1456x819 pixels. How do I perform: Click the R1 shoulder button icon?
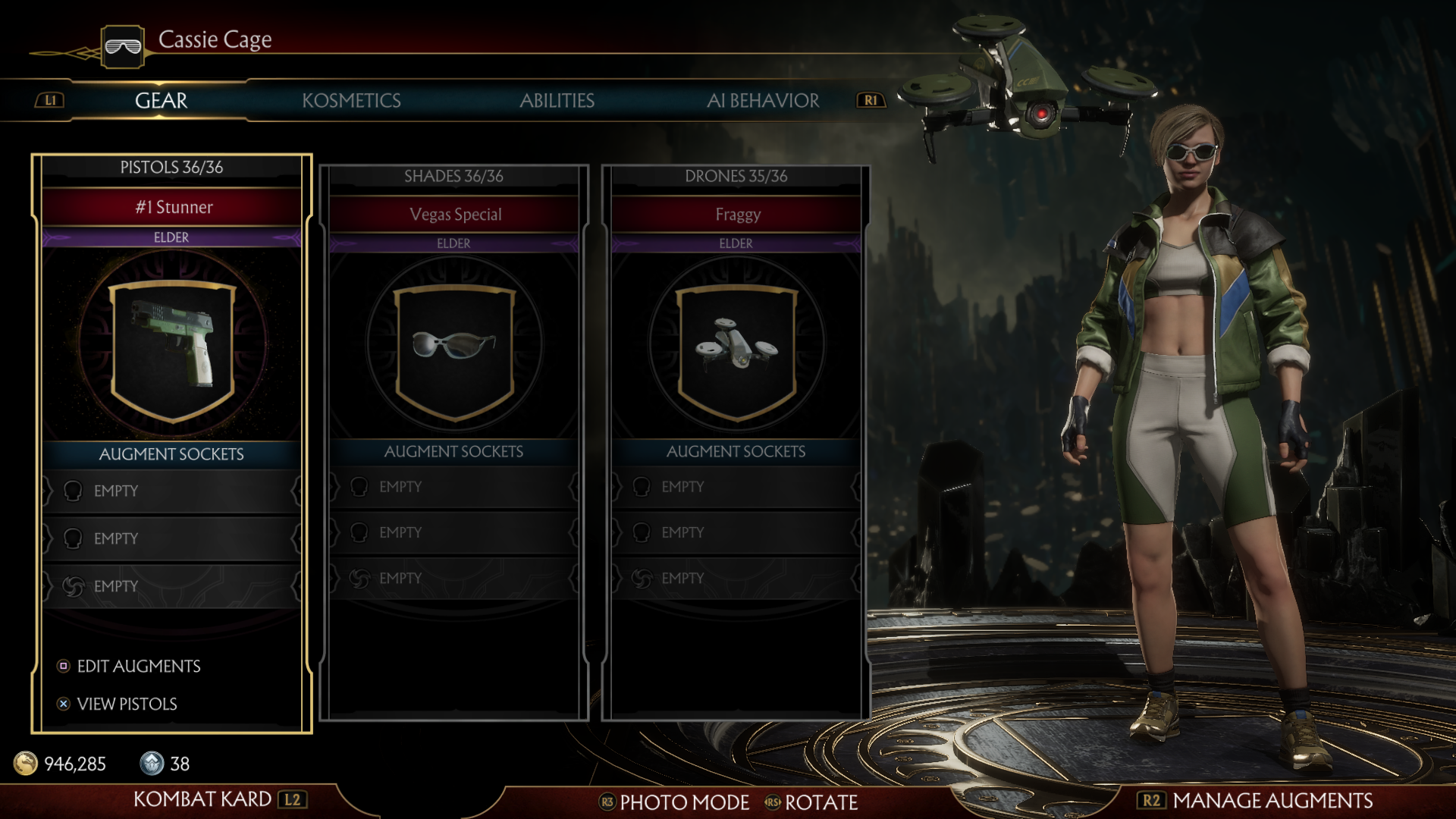[871, 100]
